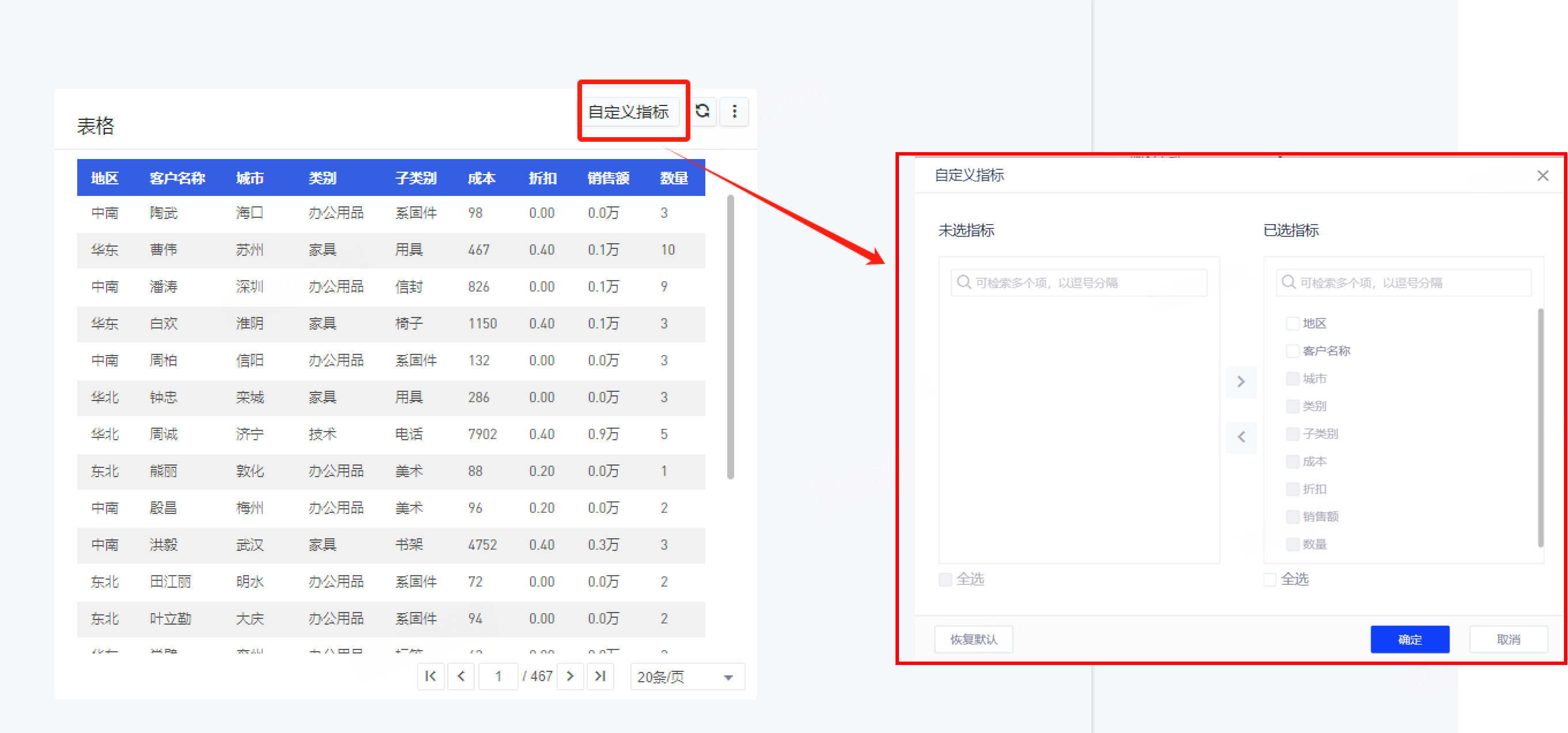Go to next page of table

click(570, 677)
